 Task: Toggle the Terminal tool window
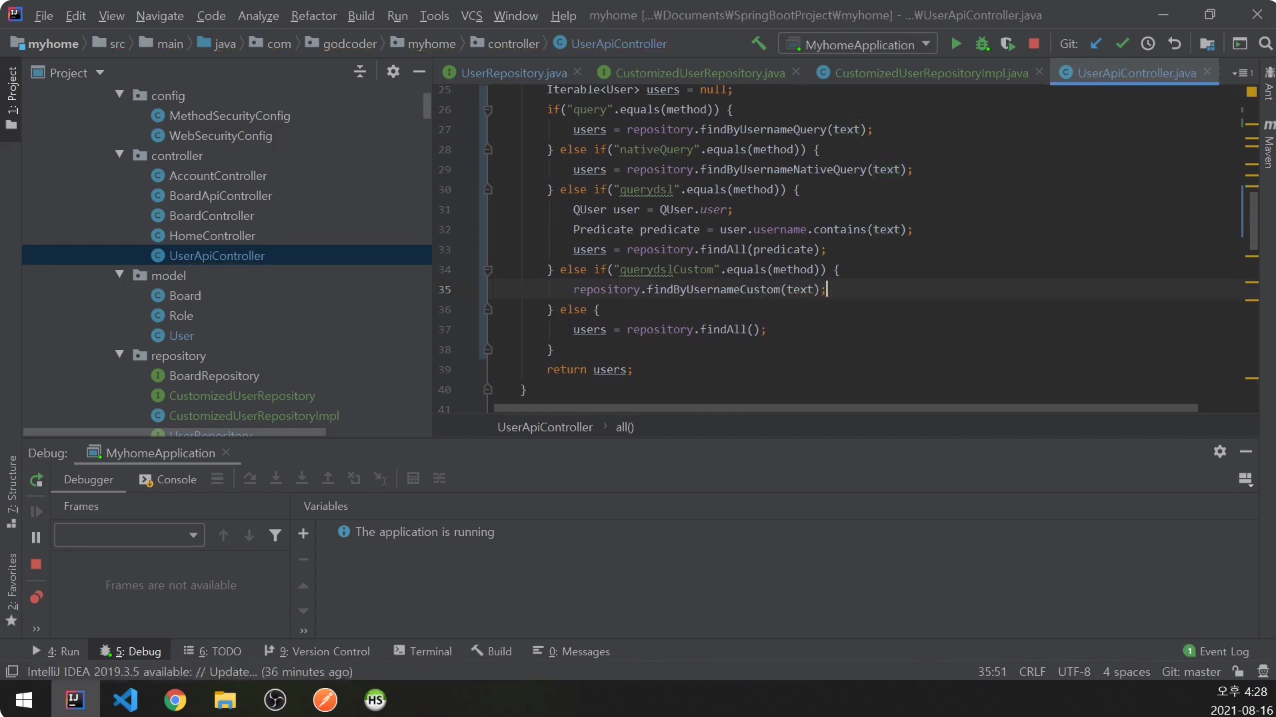coord(423,651)
